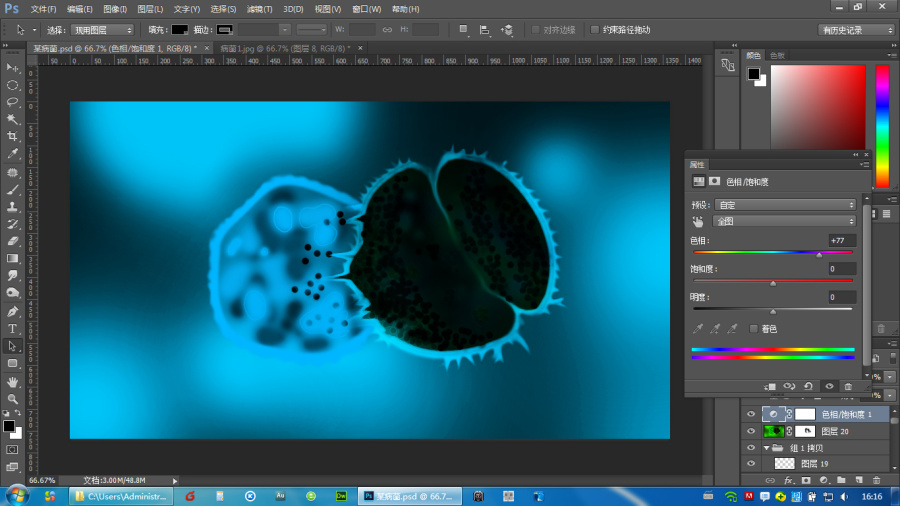Select the Move tool
This screenshot has height=506, width=900.
(12, 68)
